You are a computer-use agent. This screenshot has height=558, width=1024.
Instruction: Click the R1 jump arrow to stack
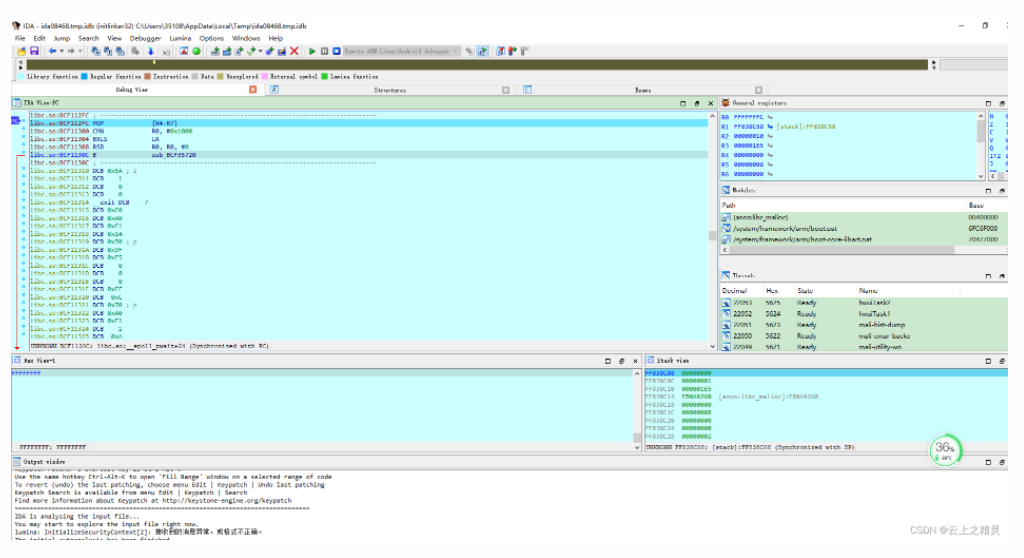point(771,127)
